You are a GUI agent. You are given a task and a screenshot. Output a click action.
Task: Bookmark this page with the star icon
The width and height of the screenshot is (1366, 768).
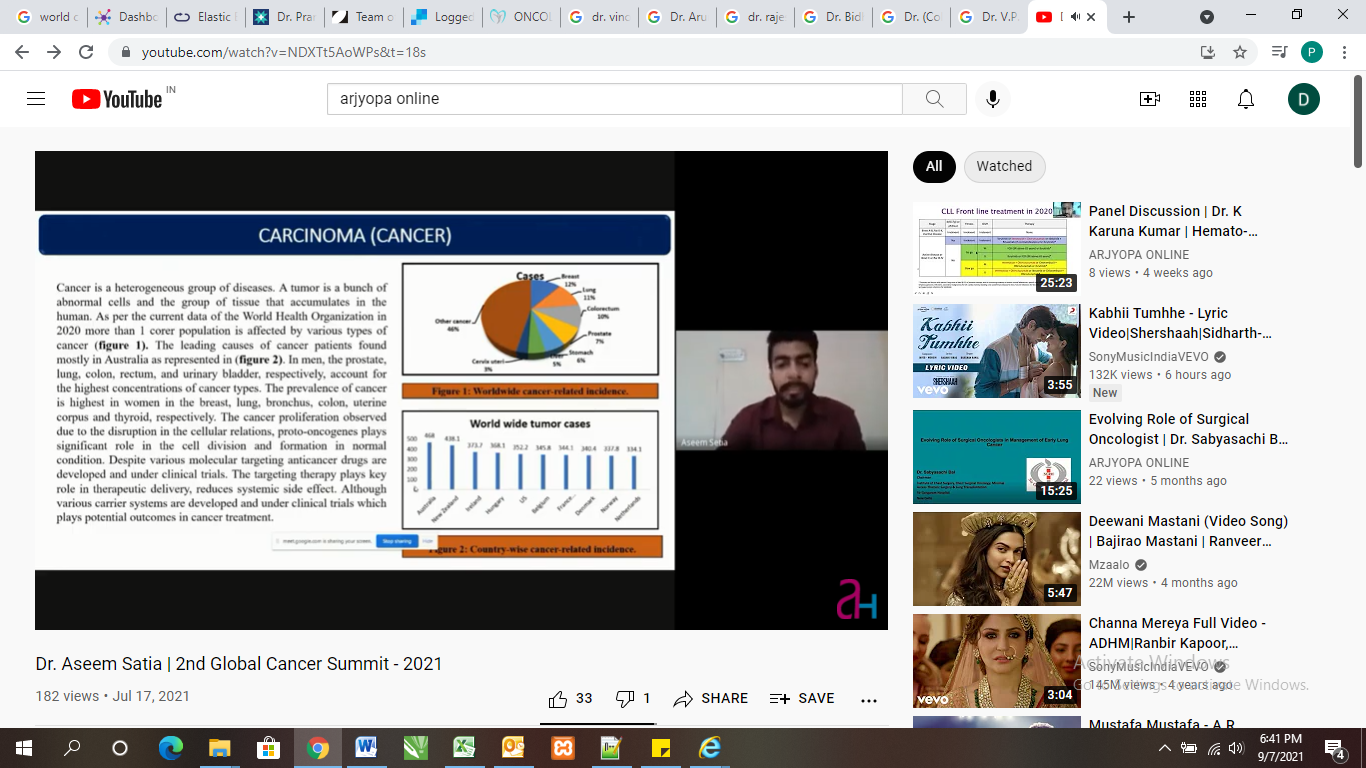click(1240, 52)
